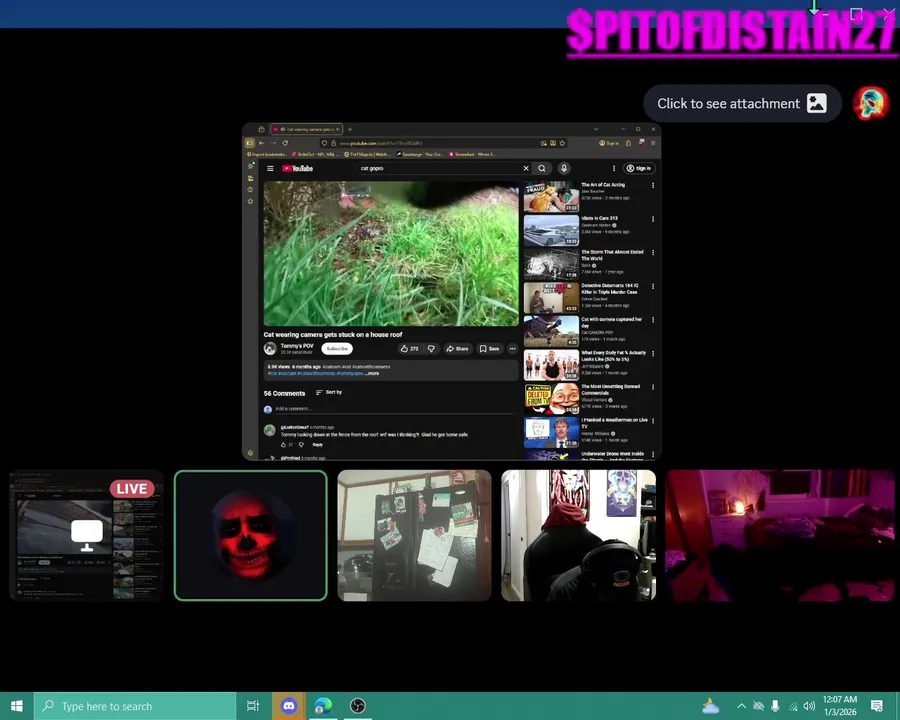900x720 pixels.
Task: Bookmark this page with star icon
Action: tap(562, 143)
